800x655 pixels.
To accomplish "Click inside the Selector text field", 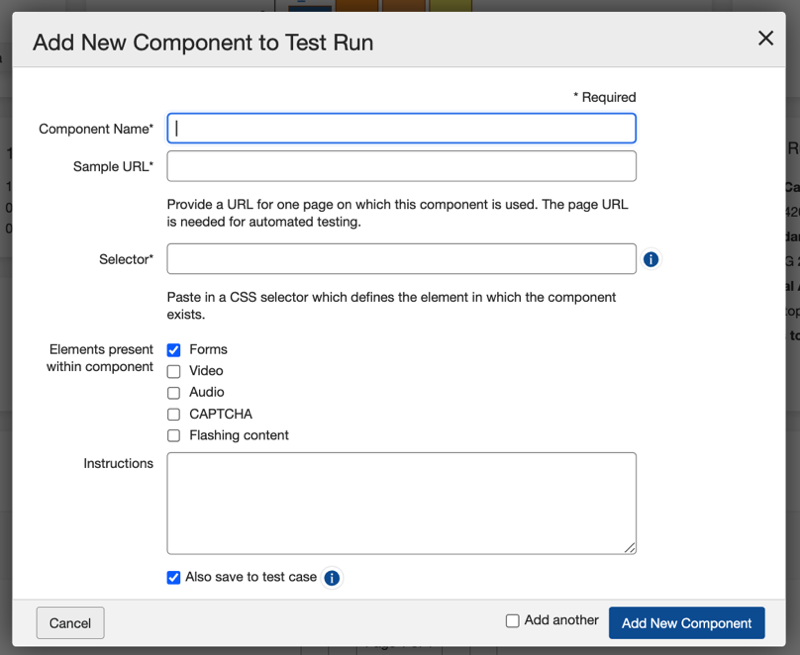I will (x=401, y=259).
